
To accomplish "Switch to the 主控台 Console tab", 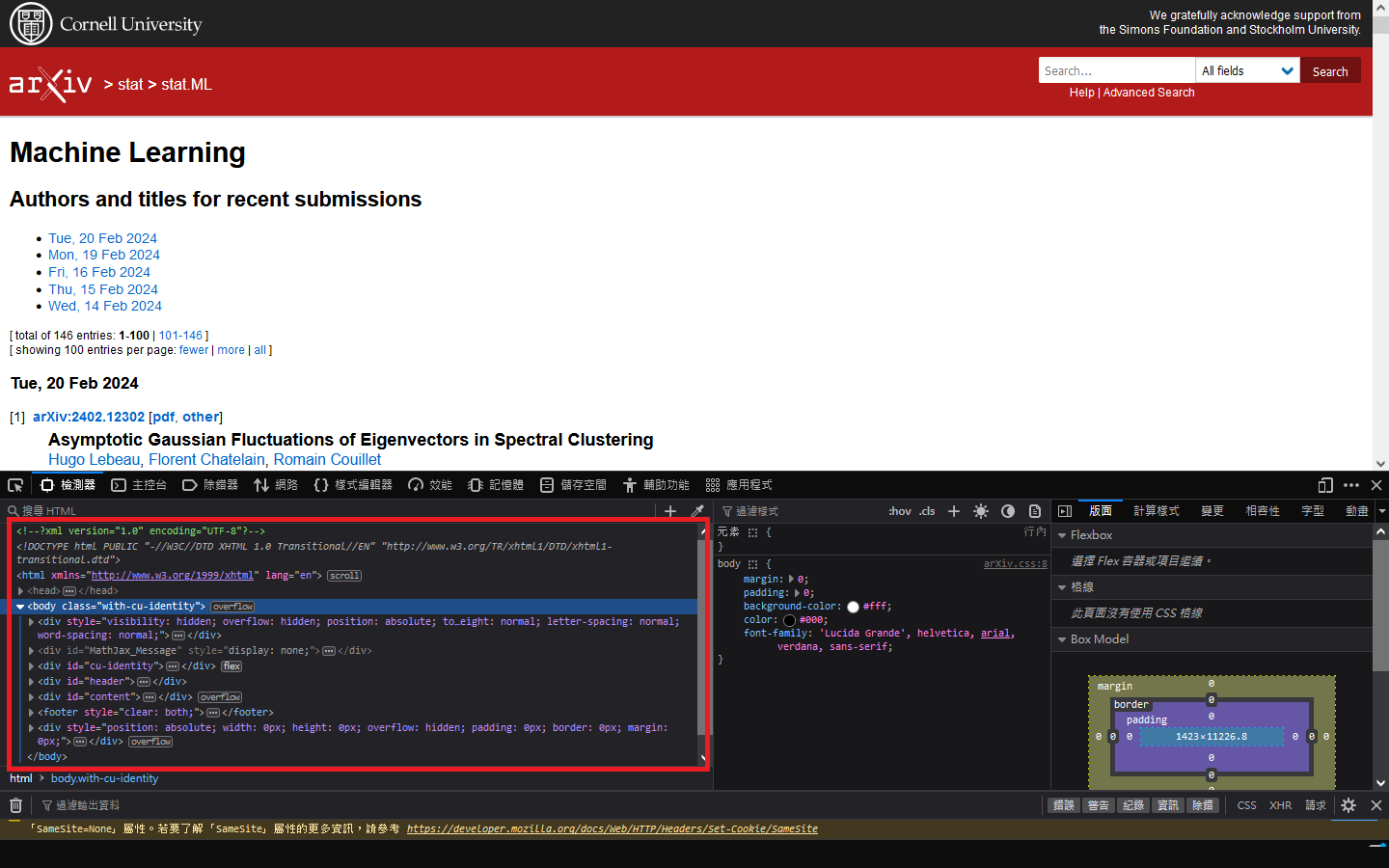I will [139, 485].
